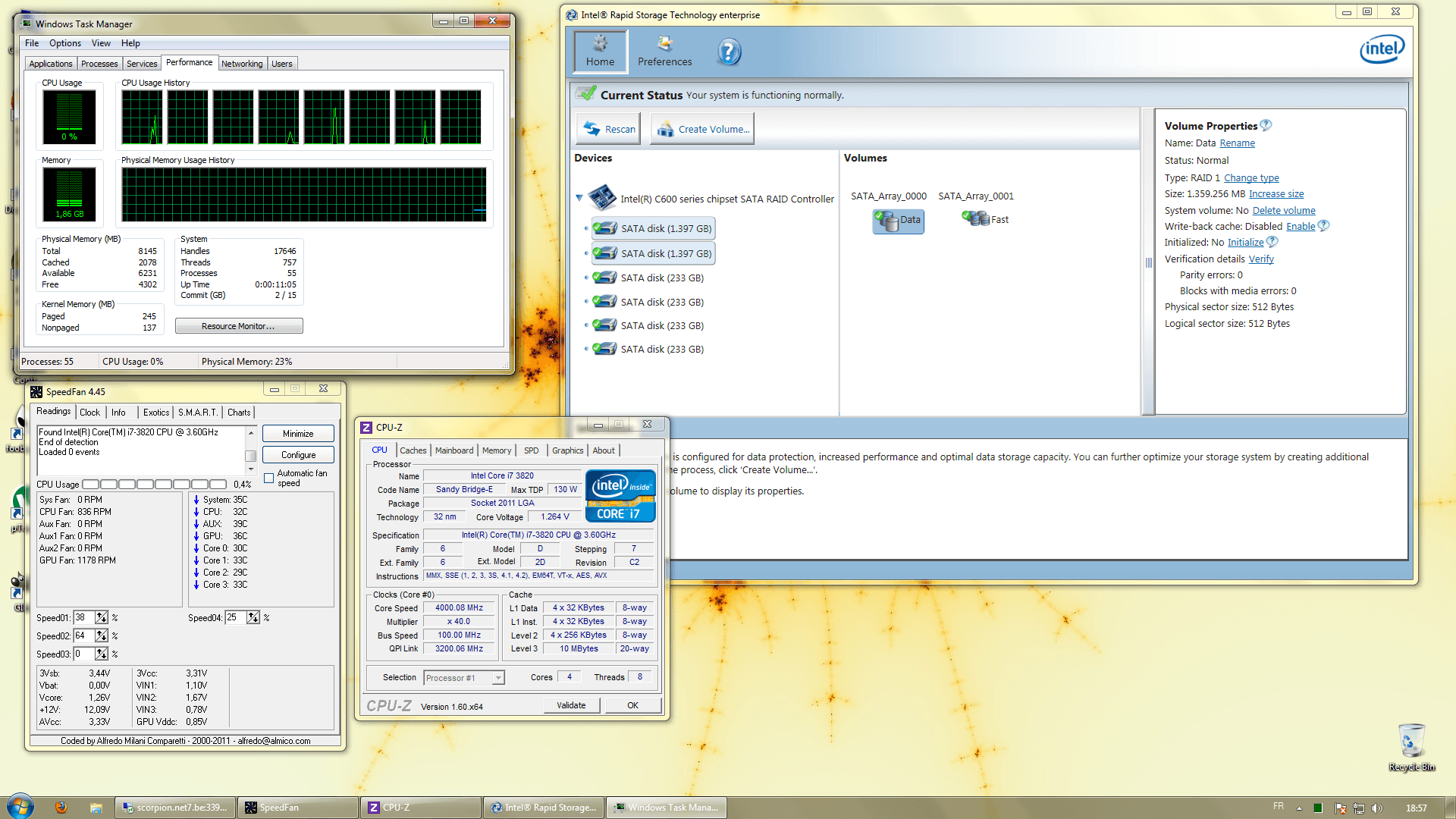The image size is (1456, 819).
Task: Click the Resource Monitor button
Action: coord(238,326)
